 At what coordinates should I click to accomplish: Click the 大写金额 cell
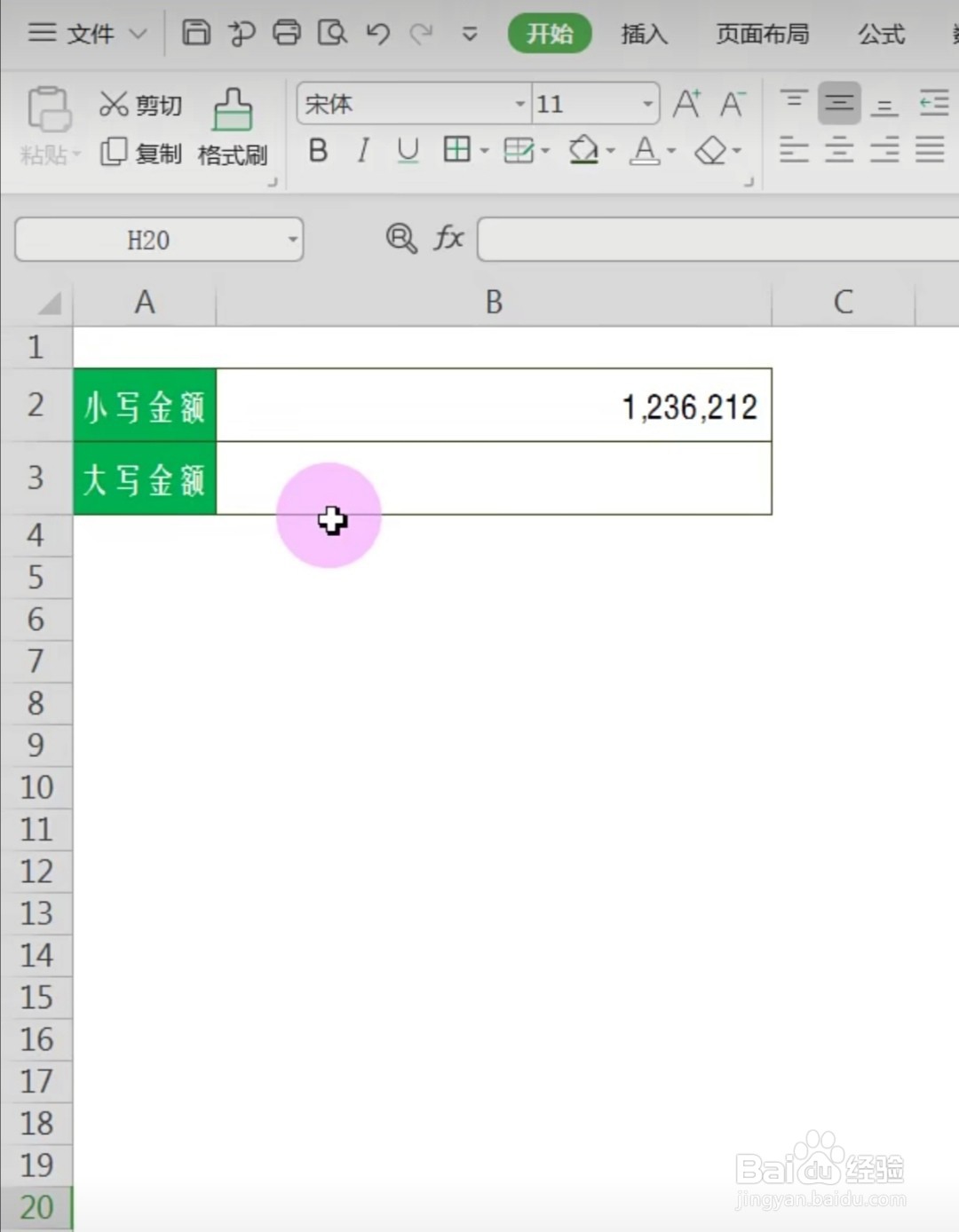coord(145,478)
